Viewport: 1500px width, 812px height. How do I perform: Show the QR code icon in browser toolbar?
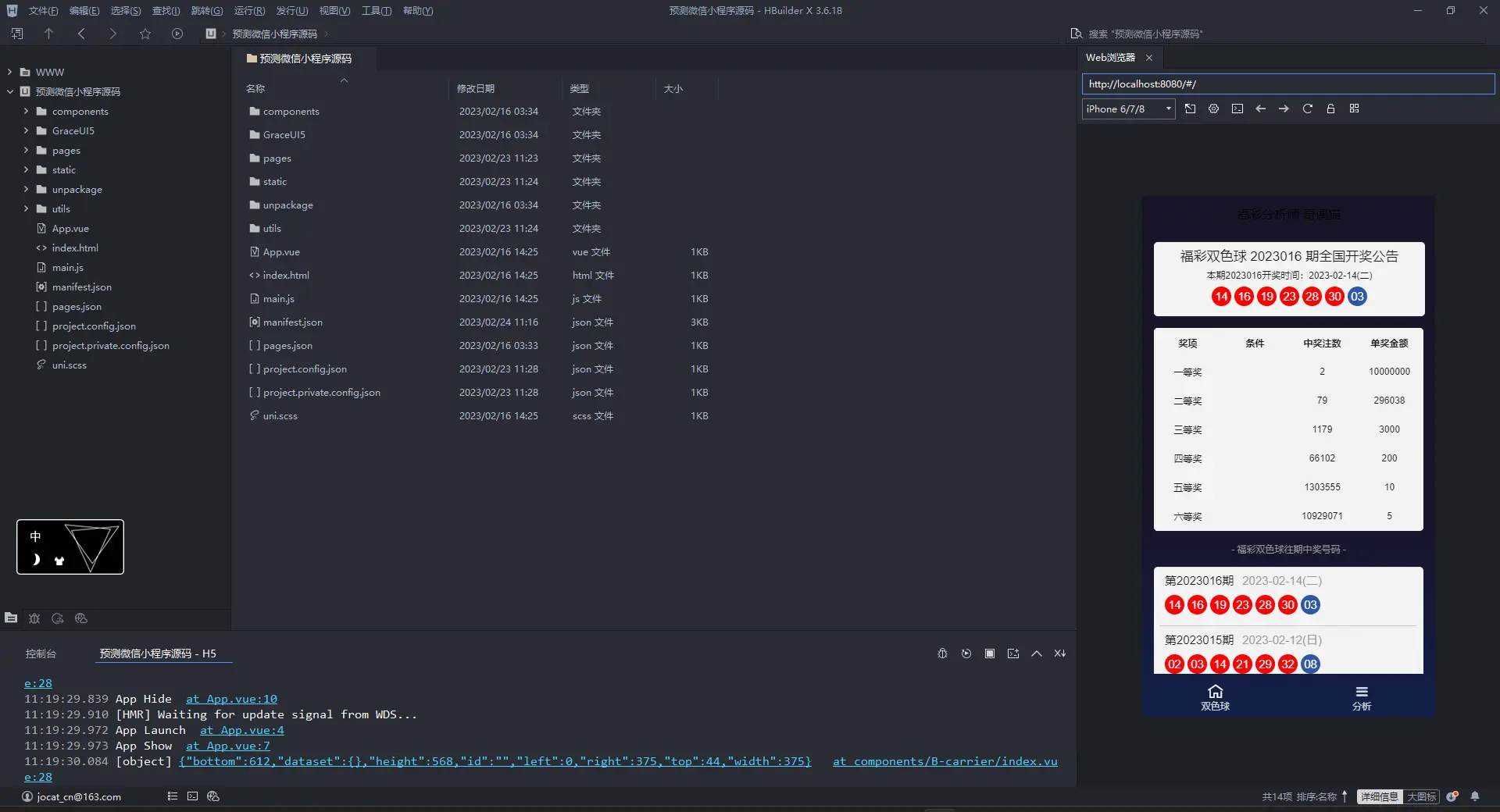click(x=1354, y=109)
